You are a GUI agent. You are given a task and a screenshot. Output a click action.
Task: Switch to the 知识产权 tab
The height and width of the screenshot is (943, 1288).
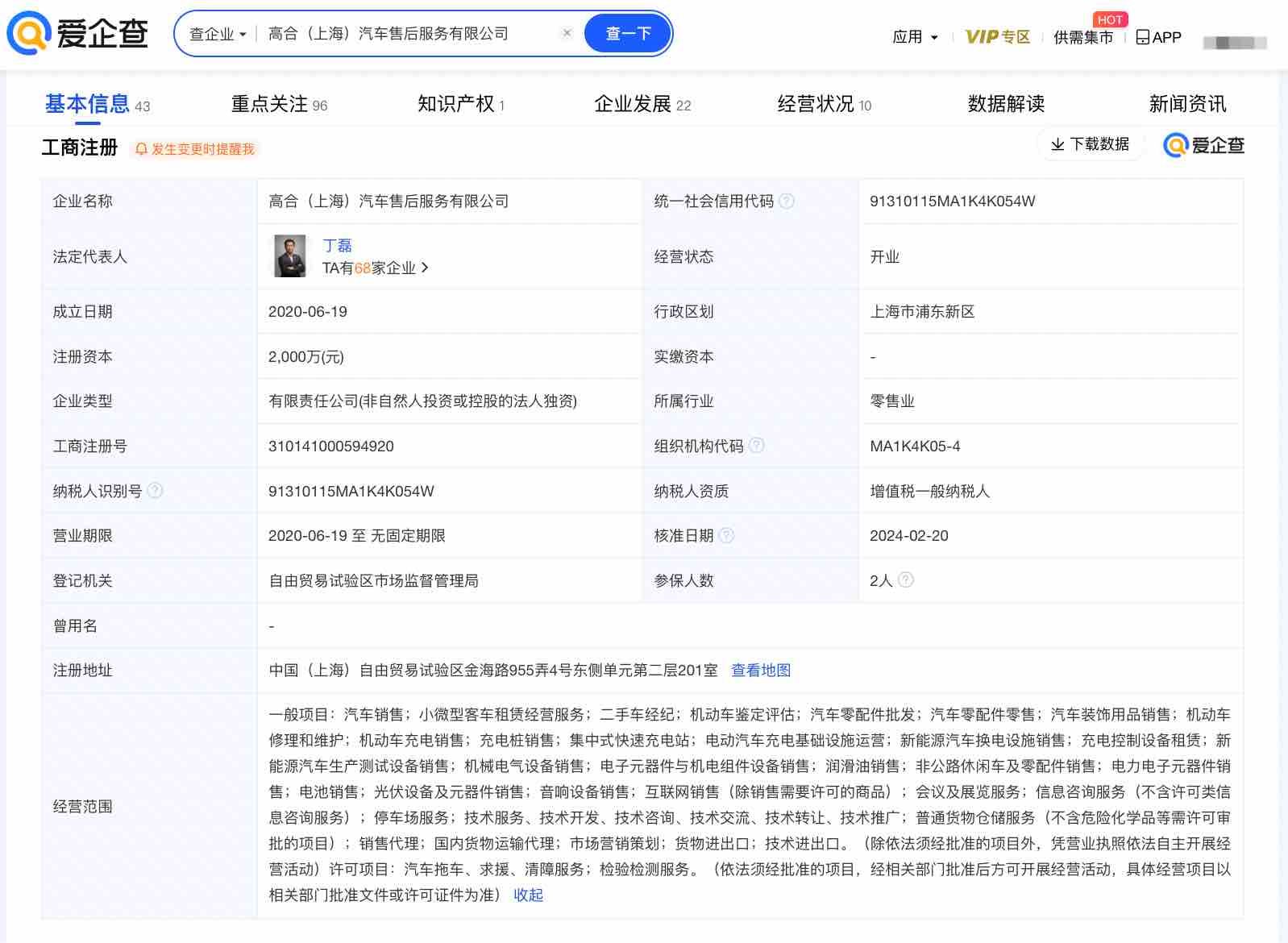pyautogui.click(x=461, y=104)
